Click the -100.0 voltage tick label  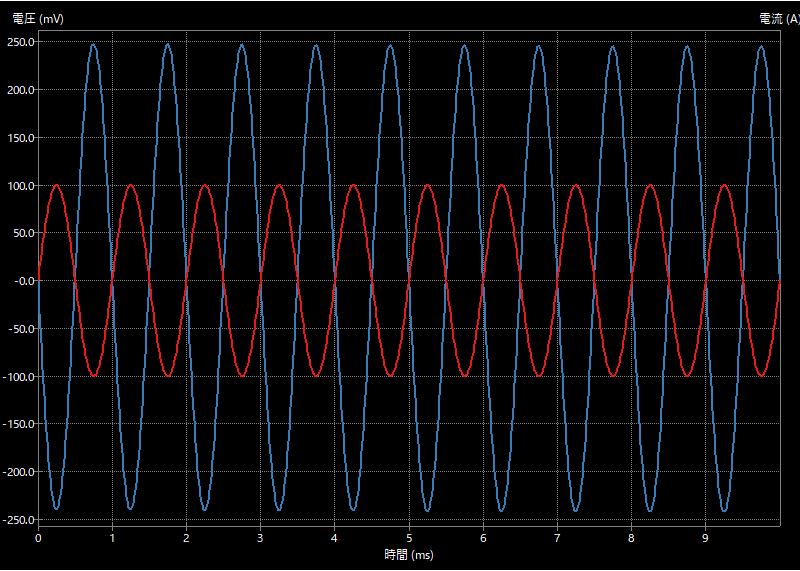(20, 377)
